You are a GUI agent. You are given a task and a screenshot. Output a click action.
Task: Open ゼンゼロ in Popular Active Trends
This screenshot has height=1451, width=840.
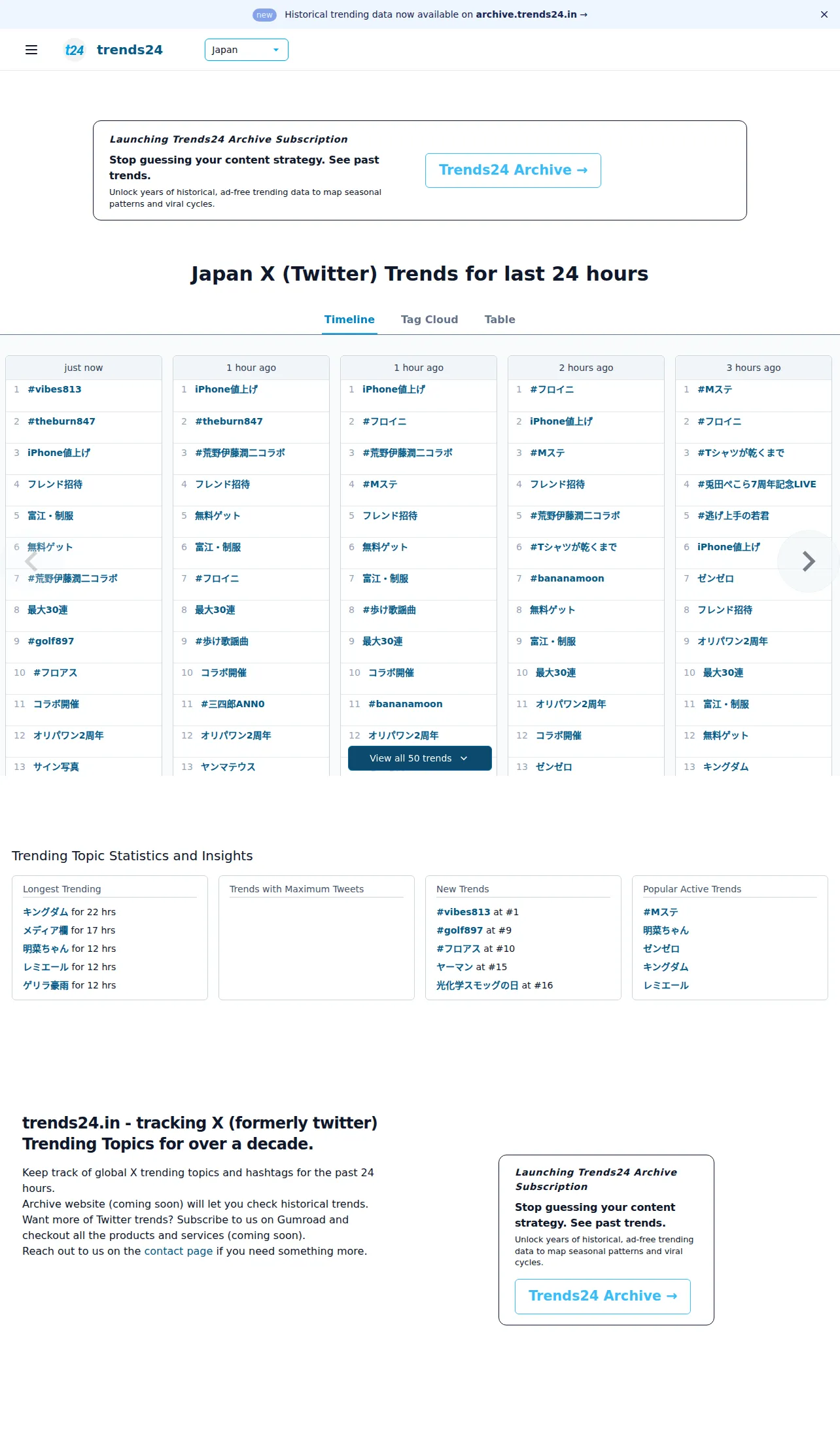(661, 949)
